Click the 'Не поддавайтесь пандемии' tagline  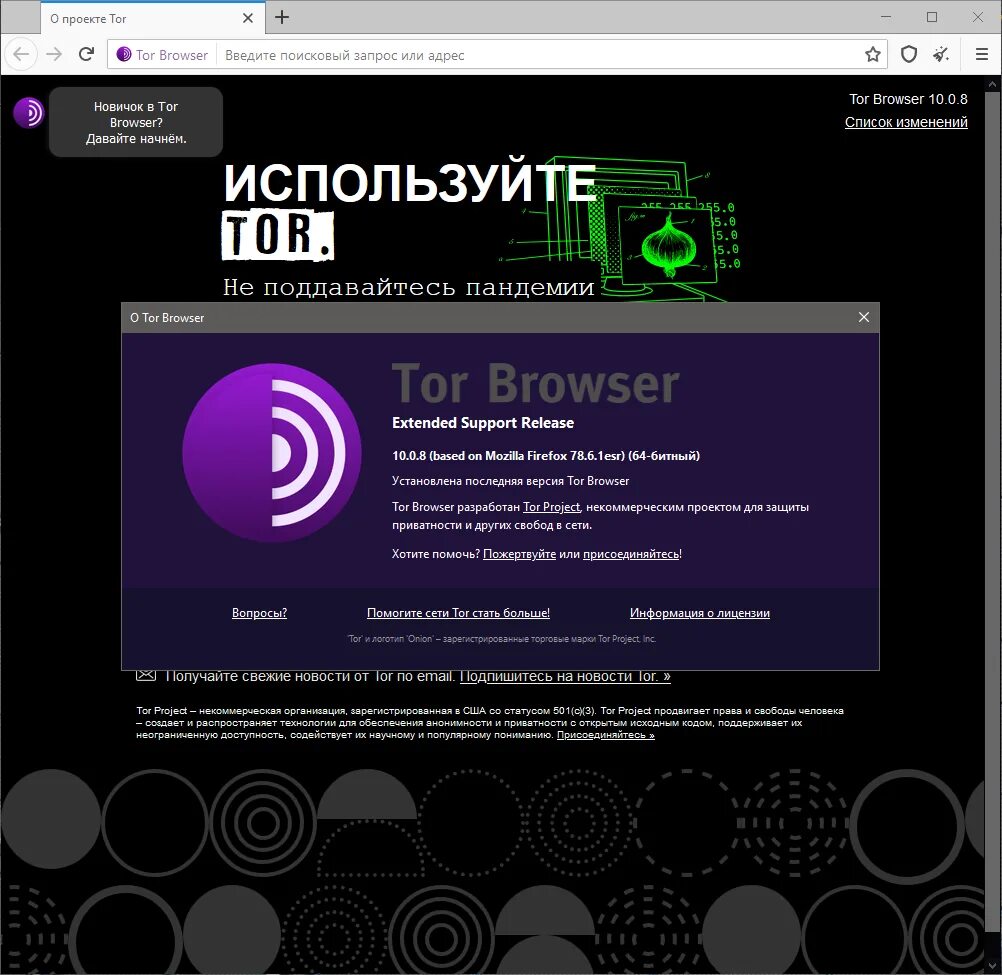(408, 287)
